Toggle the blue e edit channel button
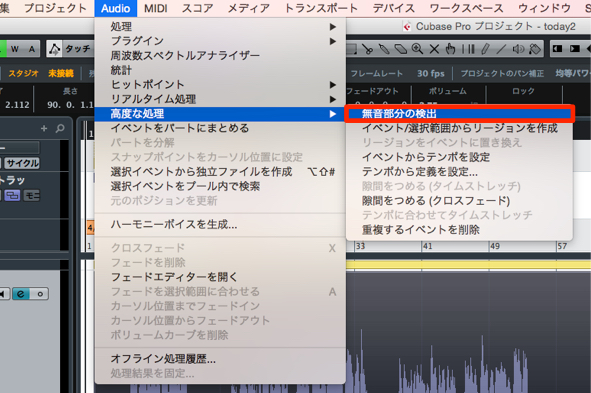Viewport: 591px width, 393px height. tap(21, 294)
